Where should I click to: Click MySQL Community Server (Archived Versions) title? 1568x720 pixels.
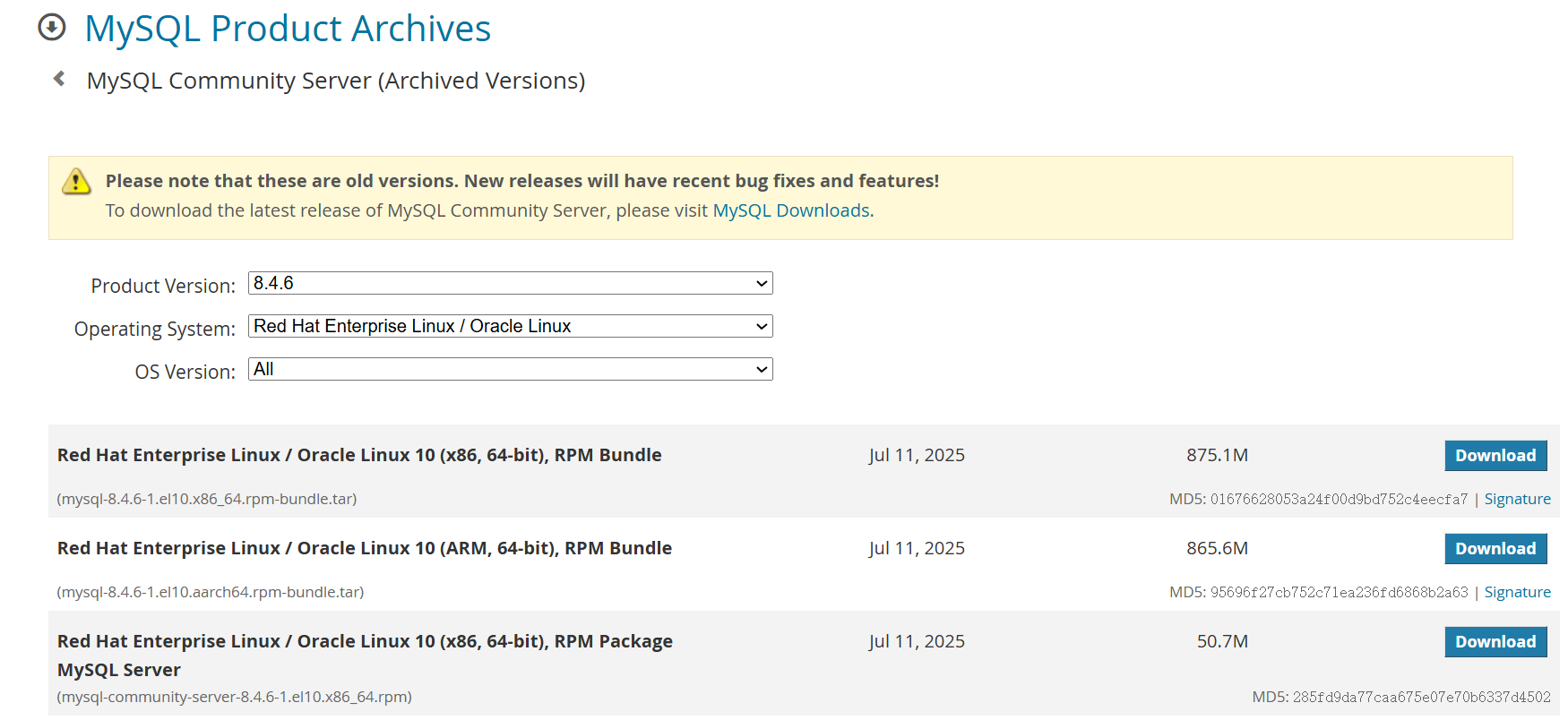tap(335, 81)
